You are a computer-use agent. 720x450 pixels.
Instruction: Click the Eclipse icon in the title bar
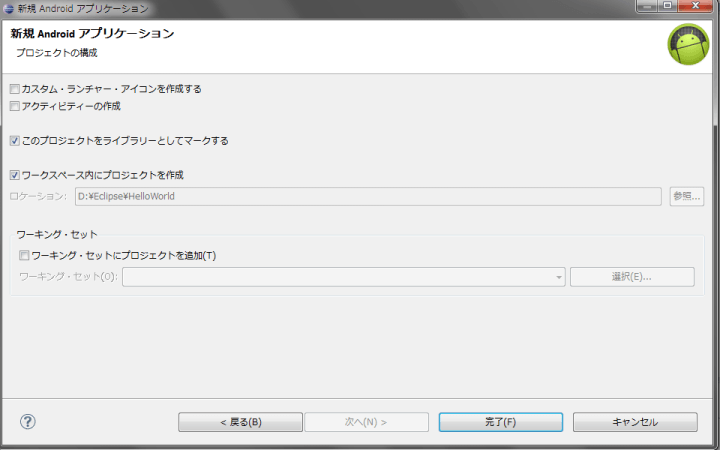[x=9, y=8]
